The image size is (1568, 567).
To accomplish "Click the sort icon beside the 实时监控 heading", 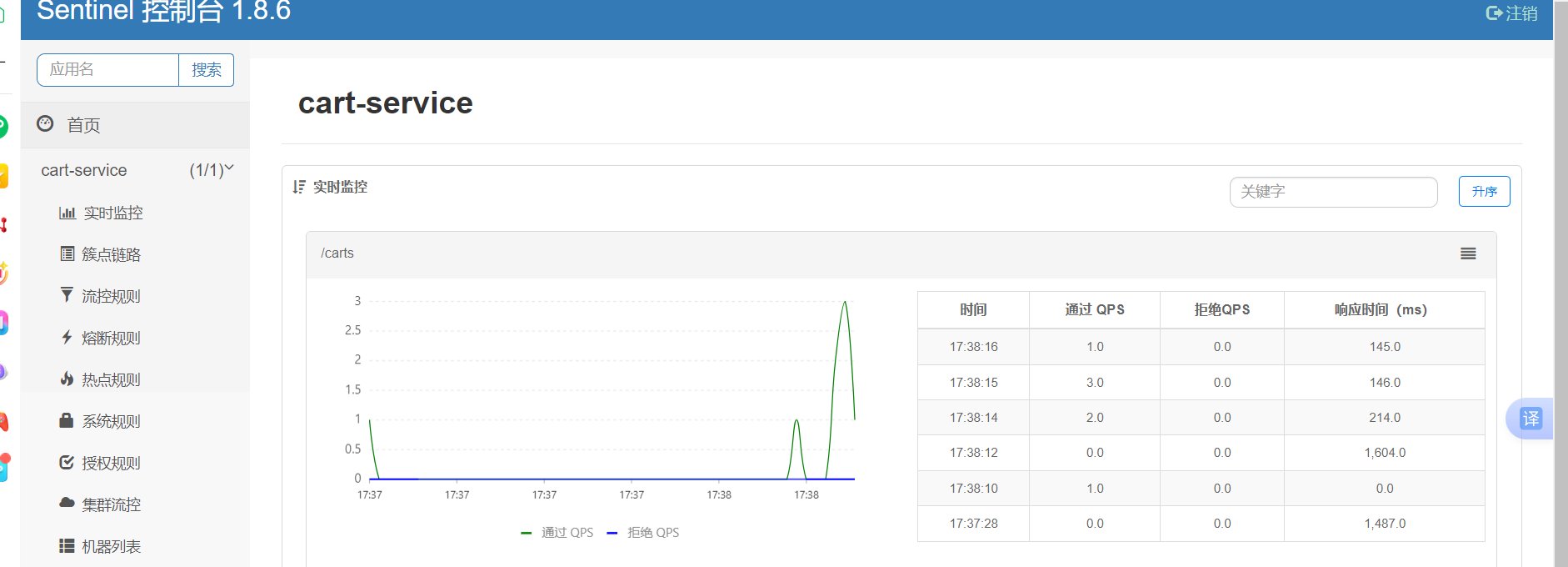I will point(299,187).
